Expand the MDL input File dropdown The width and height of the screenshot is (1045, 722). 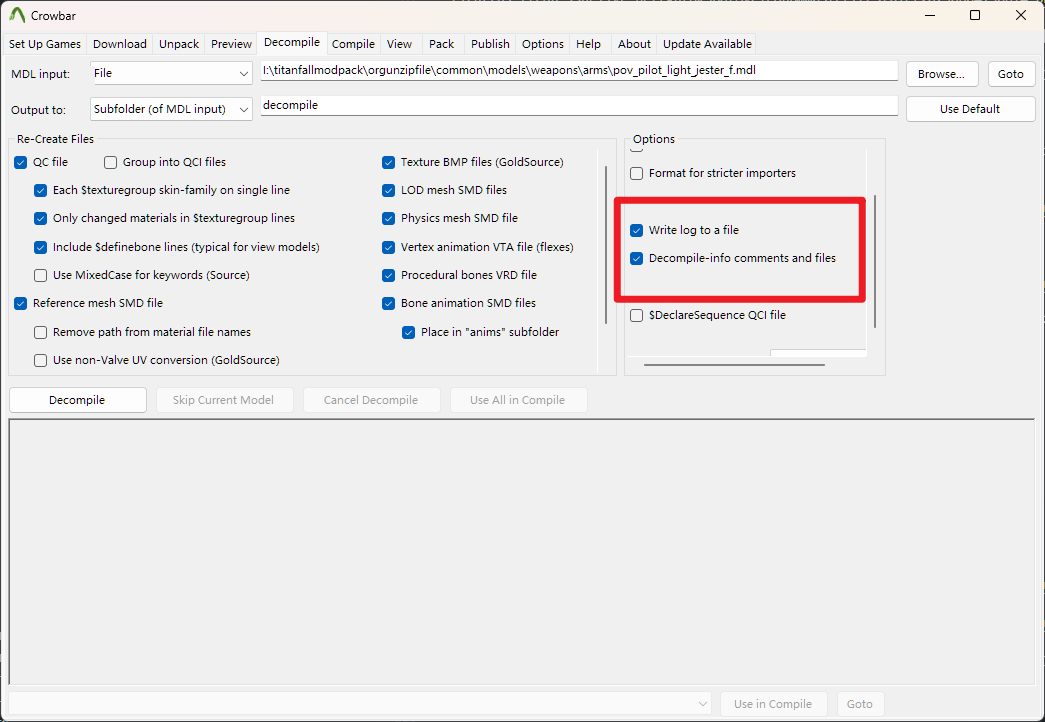[171, 73]
